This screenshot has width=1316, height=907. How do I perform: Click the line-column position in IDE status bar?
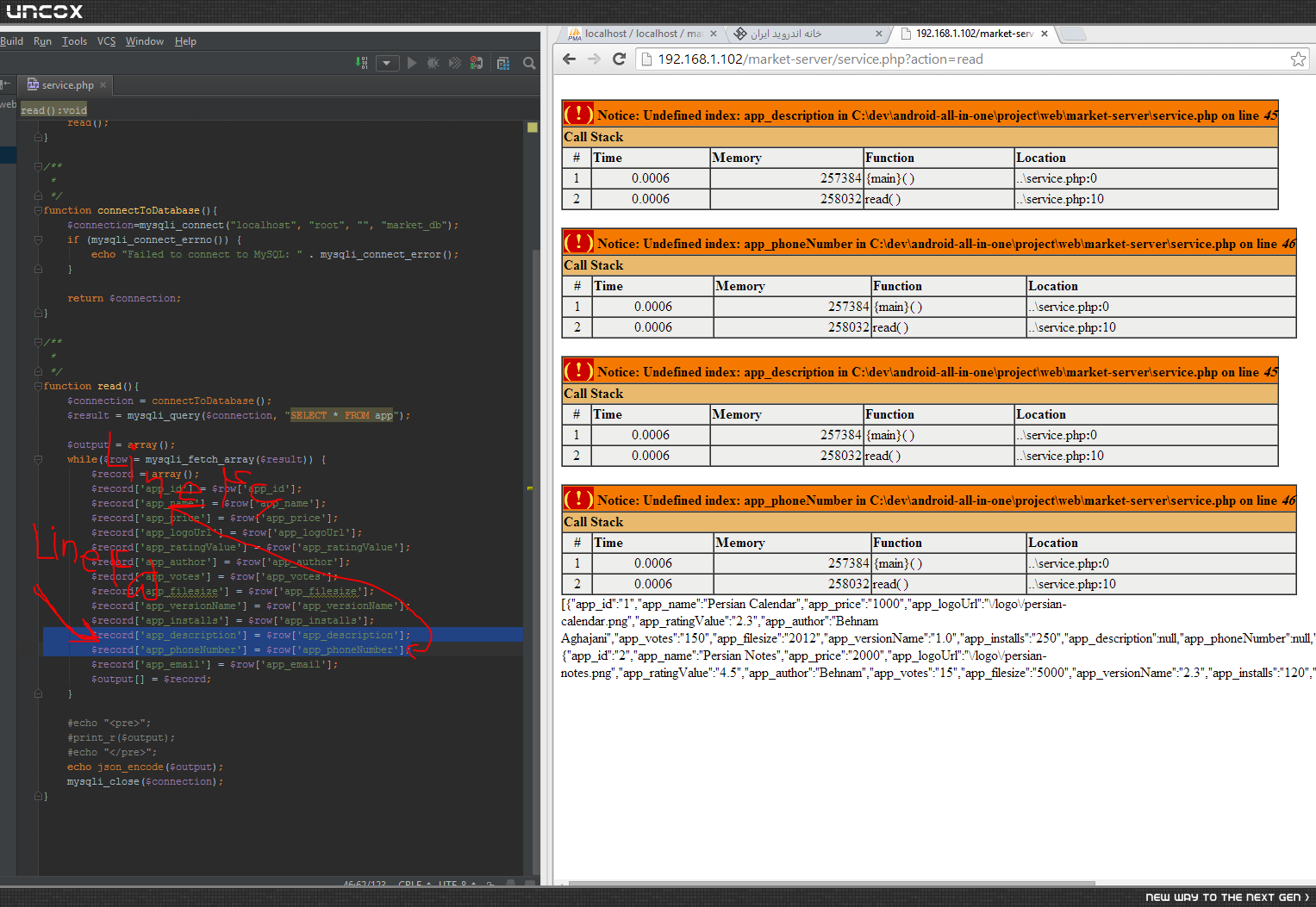[x=365, y=884]
